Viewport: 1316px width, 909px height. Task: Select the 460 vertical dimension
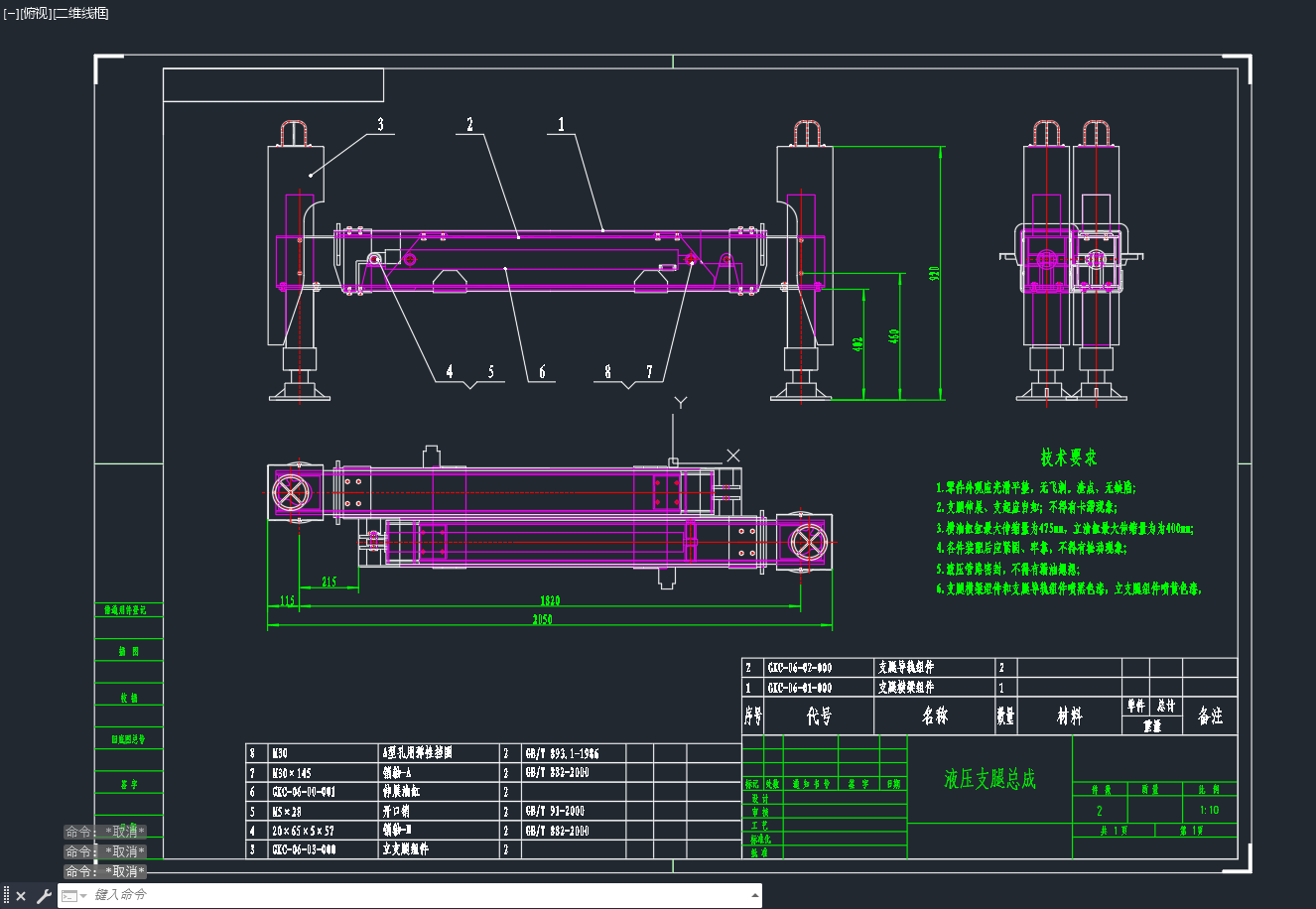893,337
